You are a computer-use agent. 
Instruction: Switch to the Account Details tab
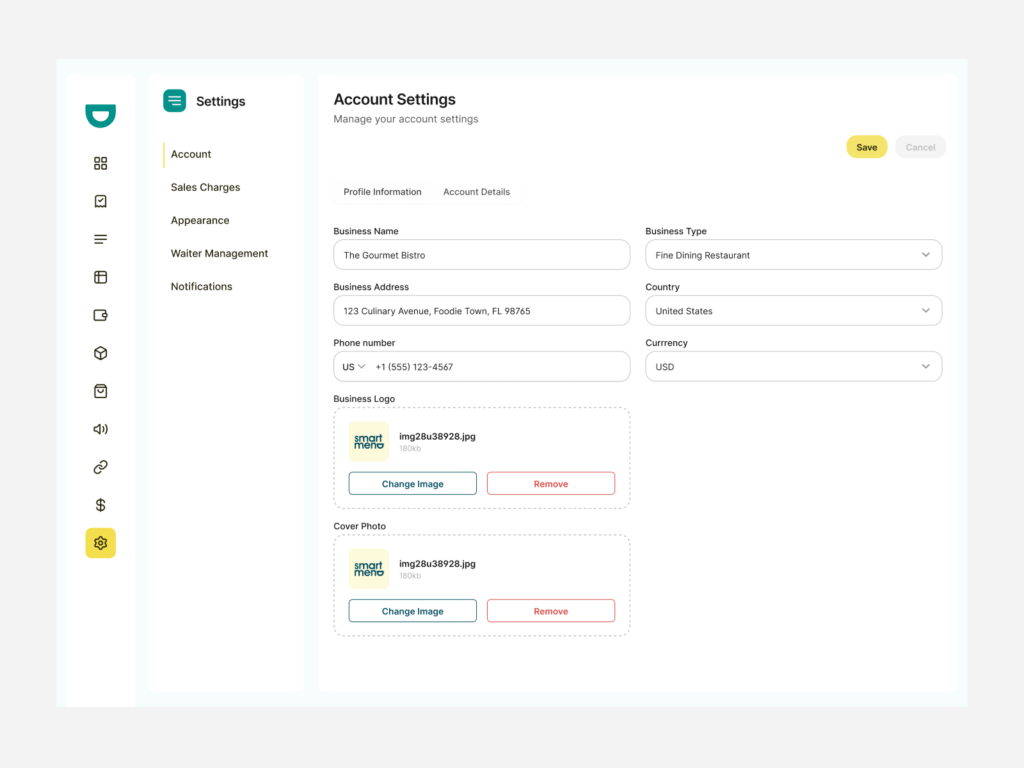pyautogui.click(x=477, y=192)
